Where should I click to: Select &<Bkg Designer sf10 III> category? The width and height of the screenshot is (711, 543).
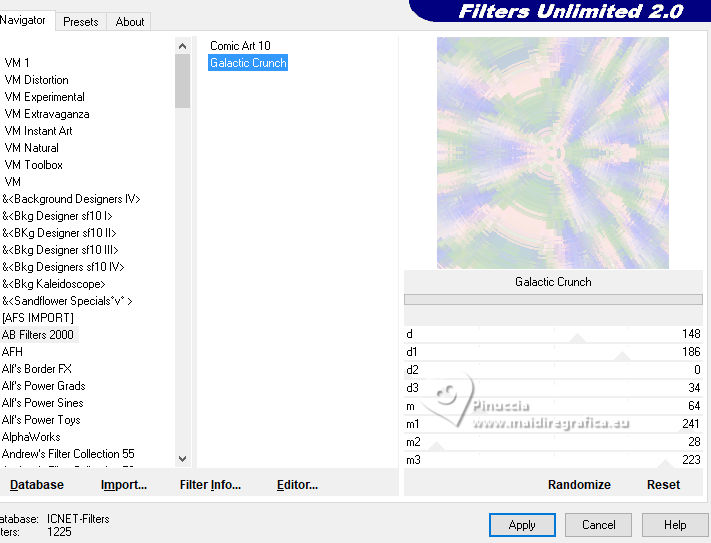60,250
